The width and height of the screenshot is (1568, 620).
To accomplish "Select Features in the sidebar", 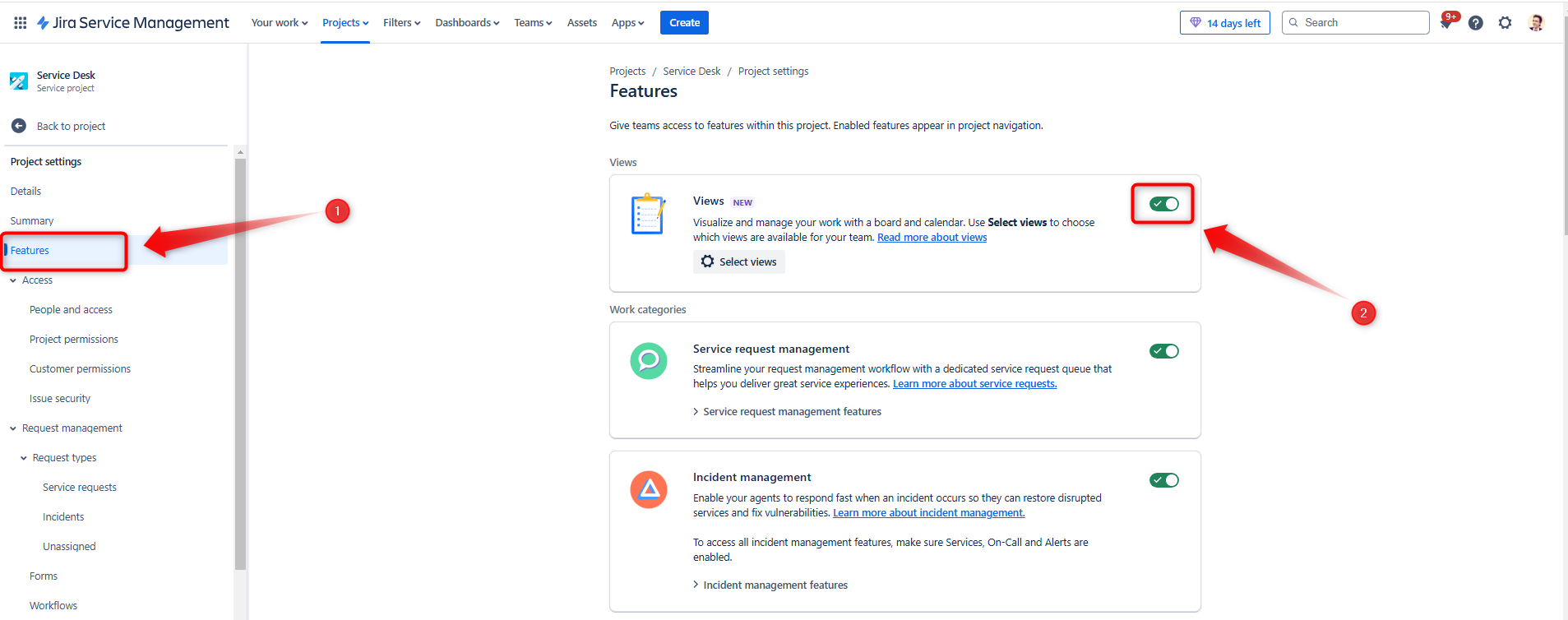I will click(x=30, y=251).
